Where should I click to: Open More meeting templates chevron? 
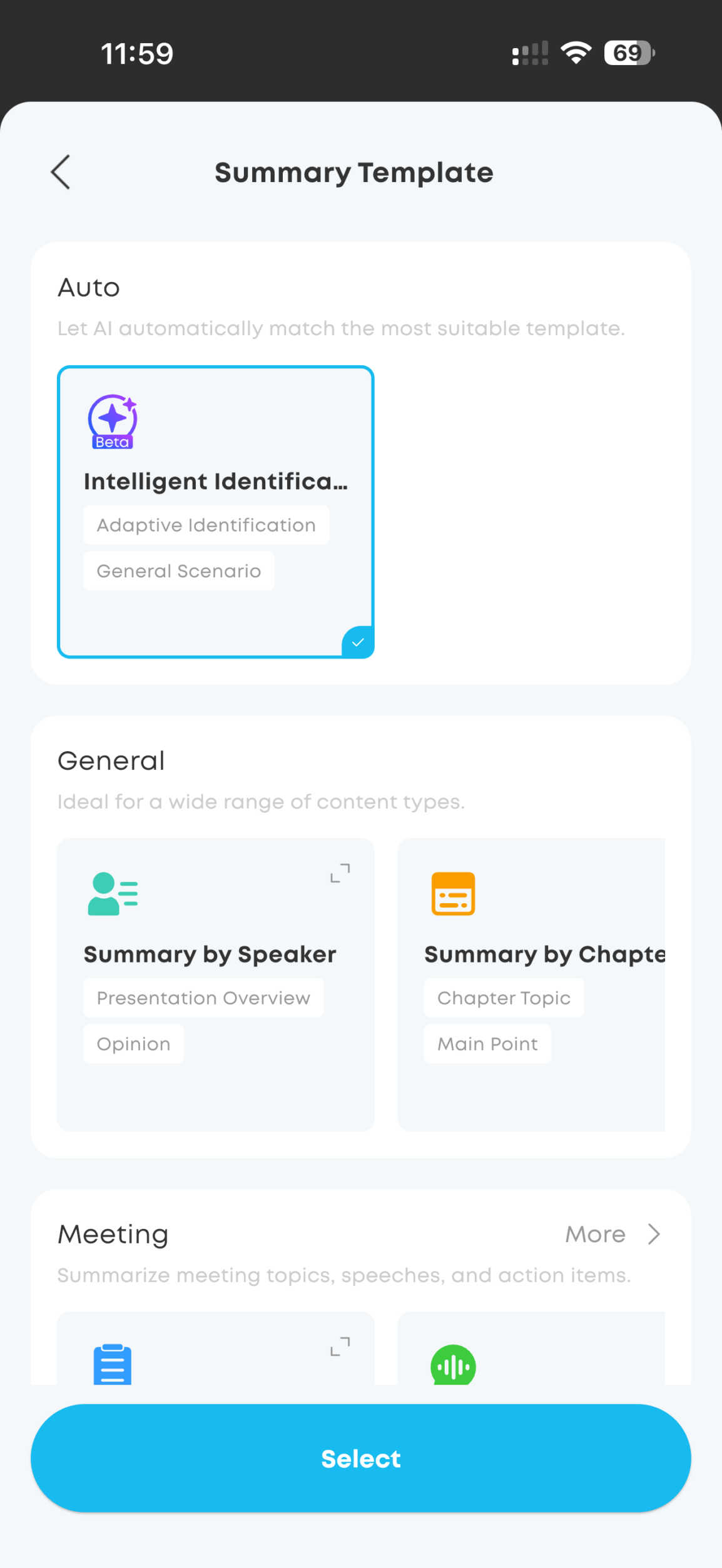[654, 1234]
